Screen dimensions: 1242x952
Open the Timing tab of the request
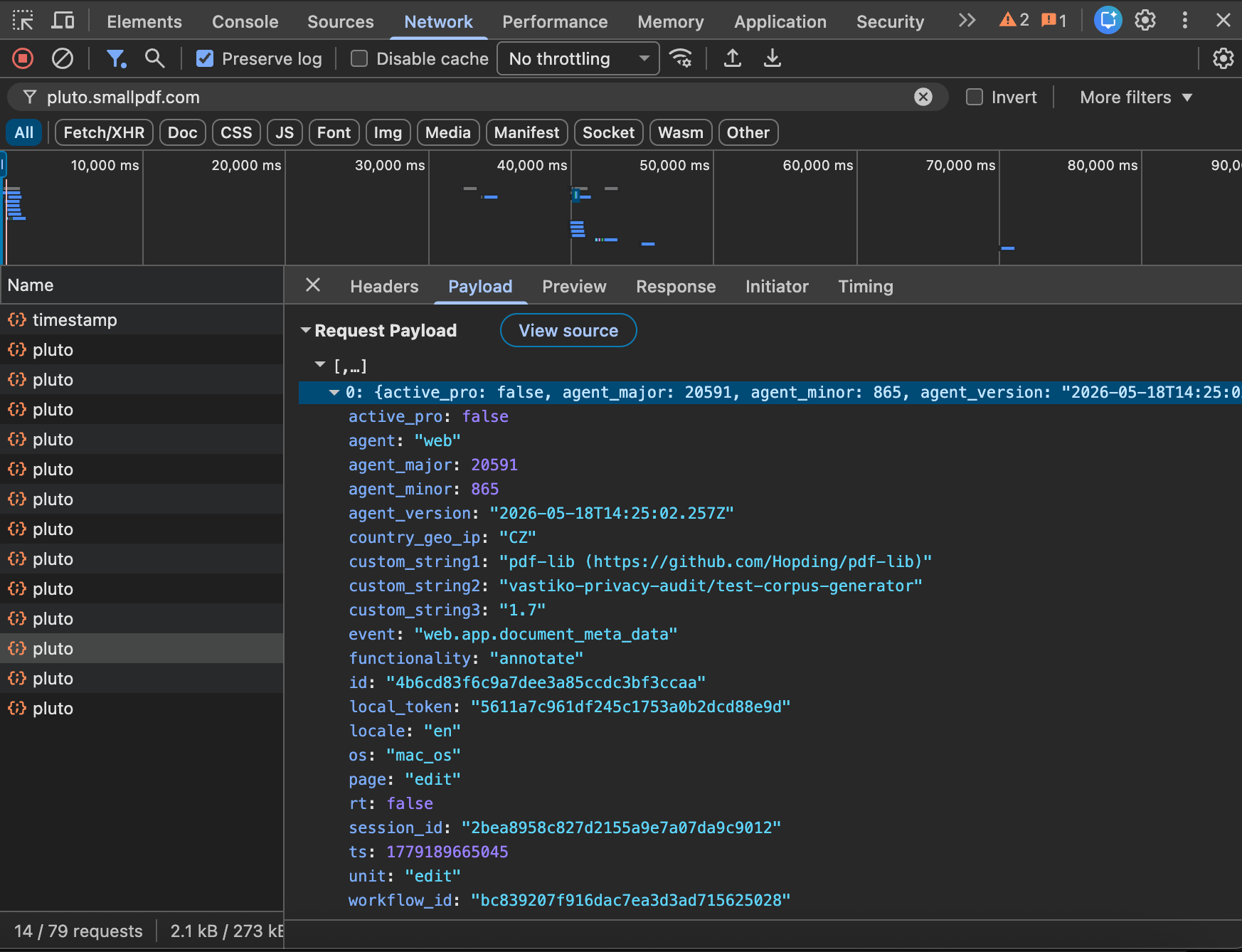click(866, 286)
